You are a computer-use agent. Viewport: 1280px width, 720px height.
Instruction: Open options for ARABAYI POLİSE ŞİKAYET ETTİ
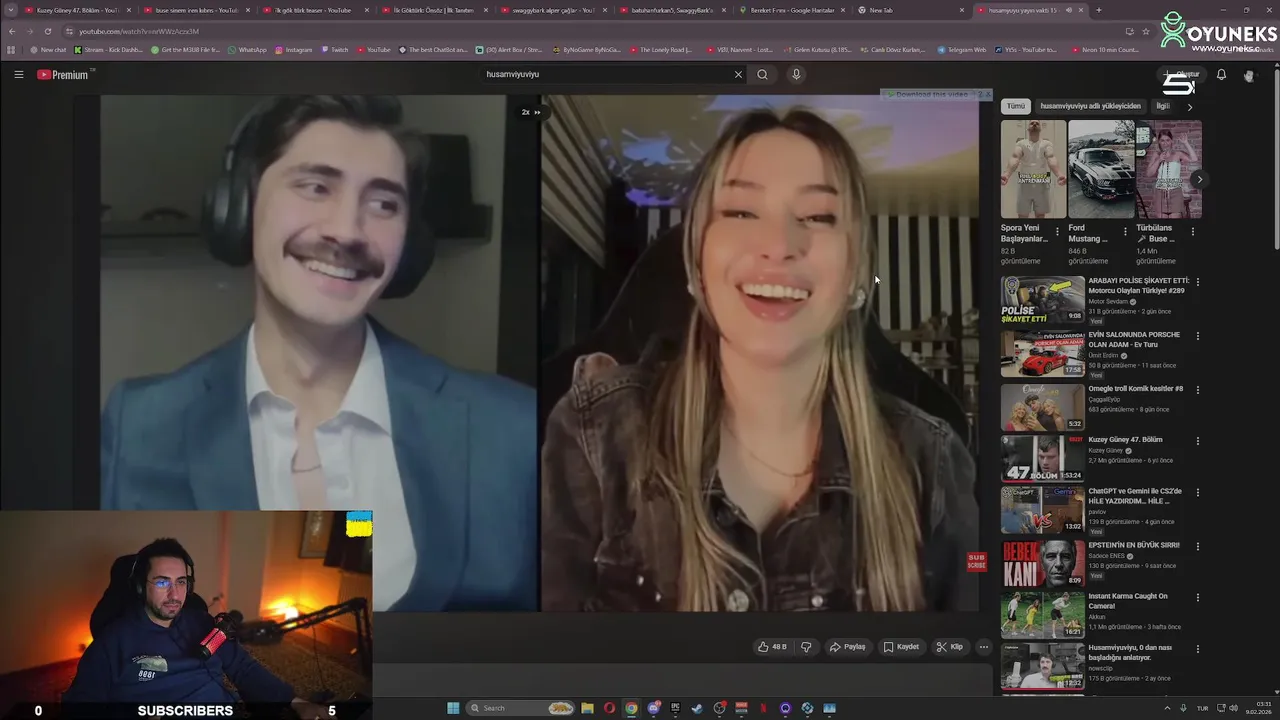pos(1197,282)
